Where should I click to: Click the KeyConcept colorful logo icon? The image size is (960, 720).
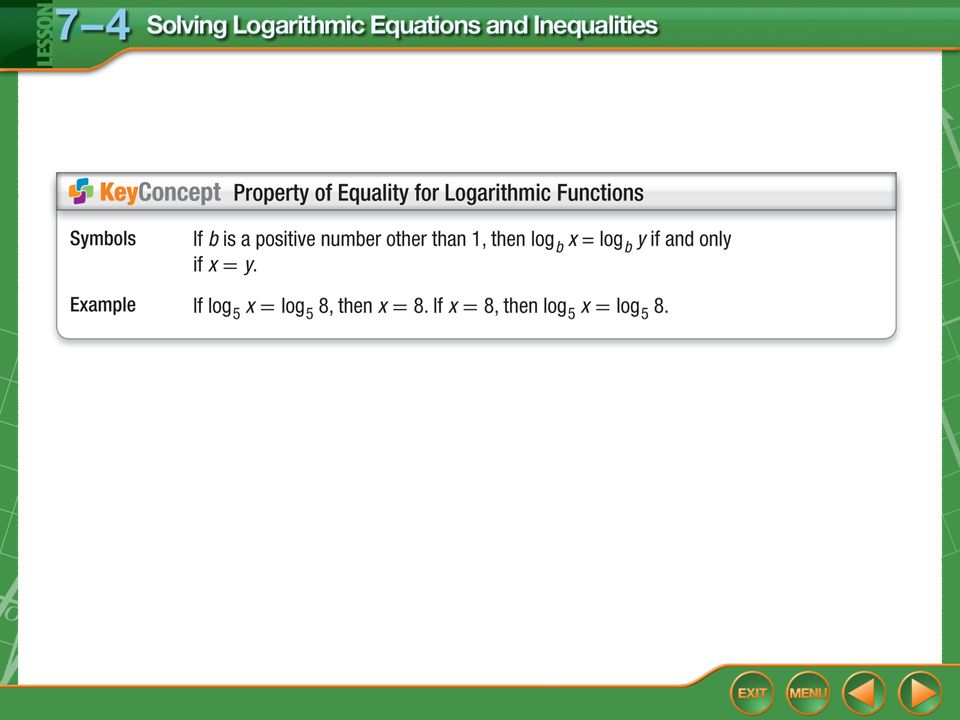pyautogui.click(x=81, y=192)
